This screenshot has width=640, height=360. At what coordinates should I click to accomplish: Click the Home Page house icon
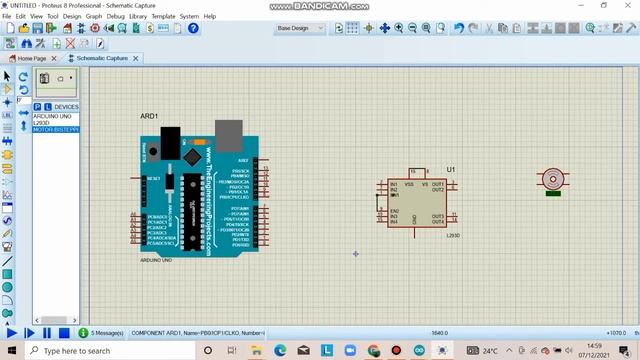(x=67, y=28)
